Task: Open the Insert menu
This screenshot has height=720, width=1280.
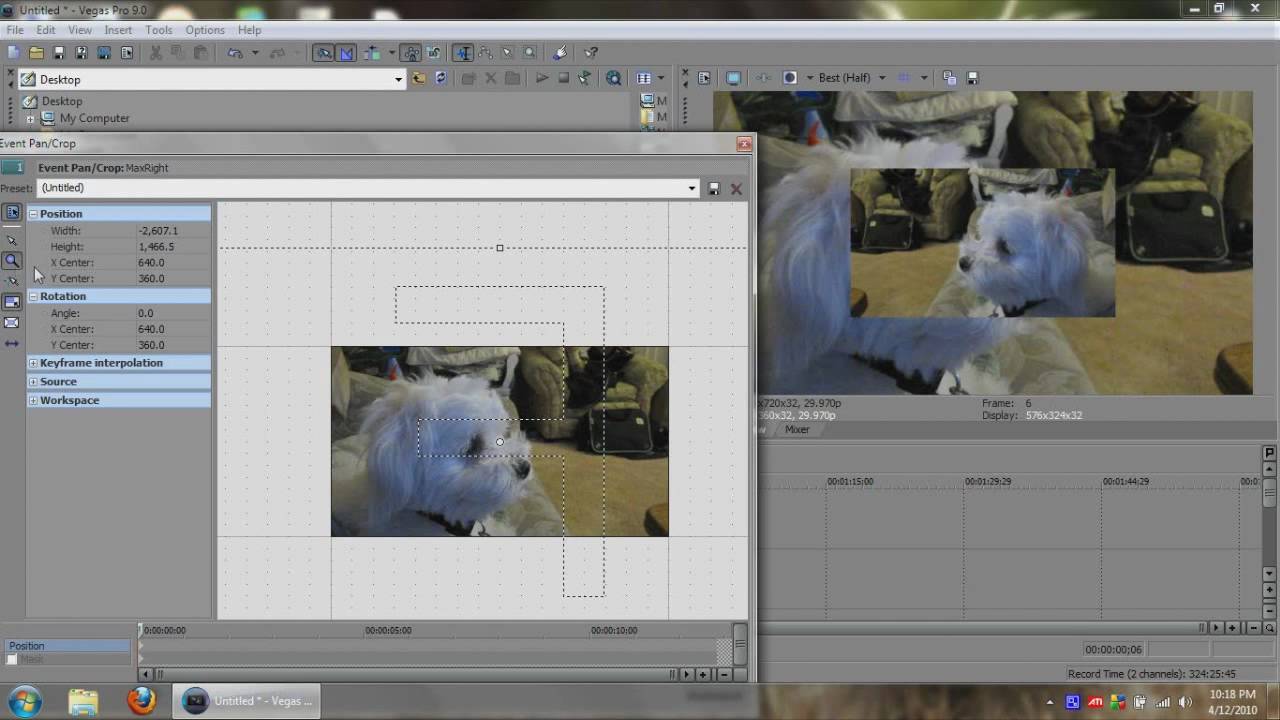Action: click(118, 30)
